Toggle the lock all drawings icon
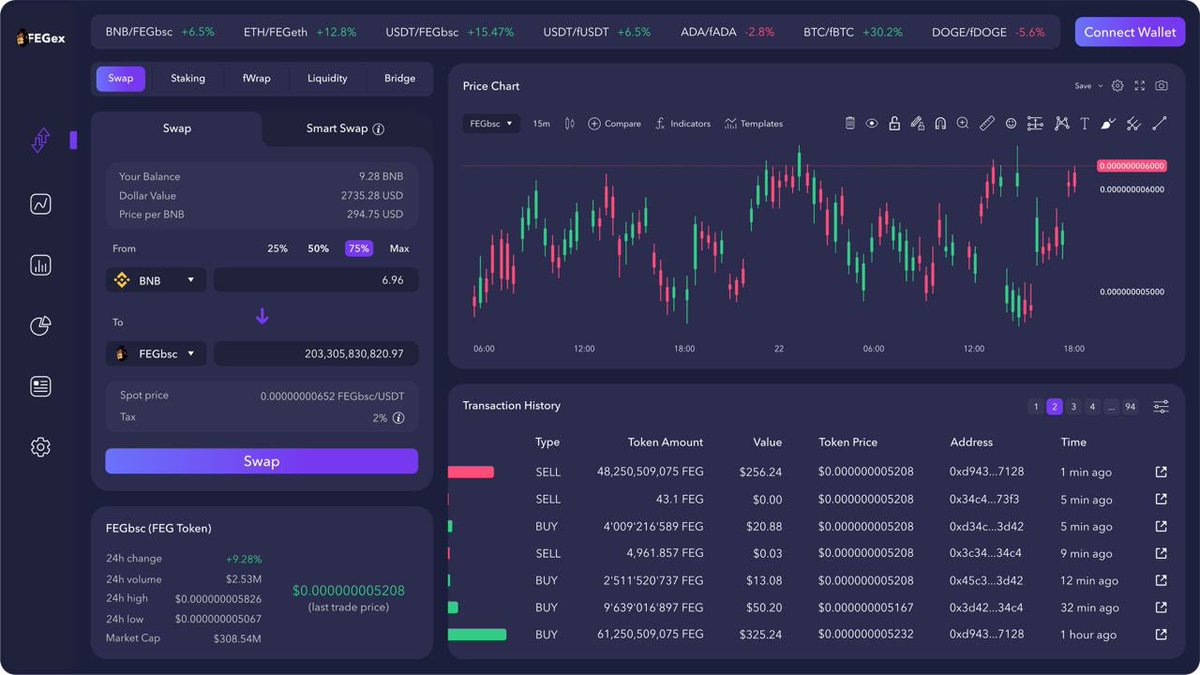Screen dimensions: 1200x675 (x=895, y=123)
